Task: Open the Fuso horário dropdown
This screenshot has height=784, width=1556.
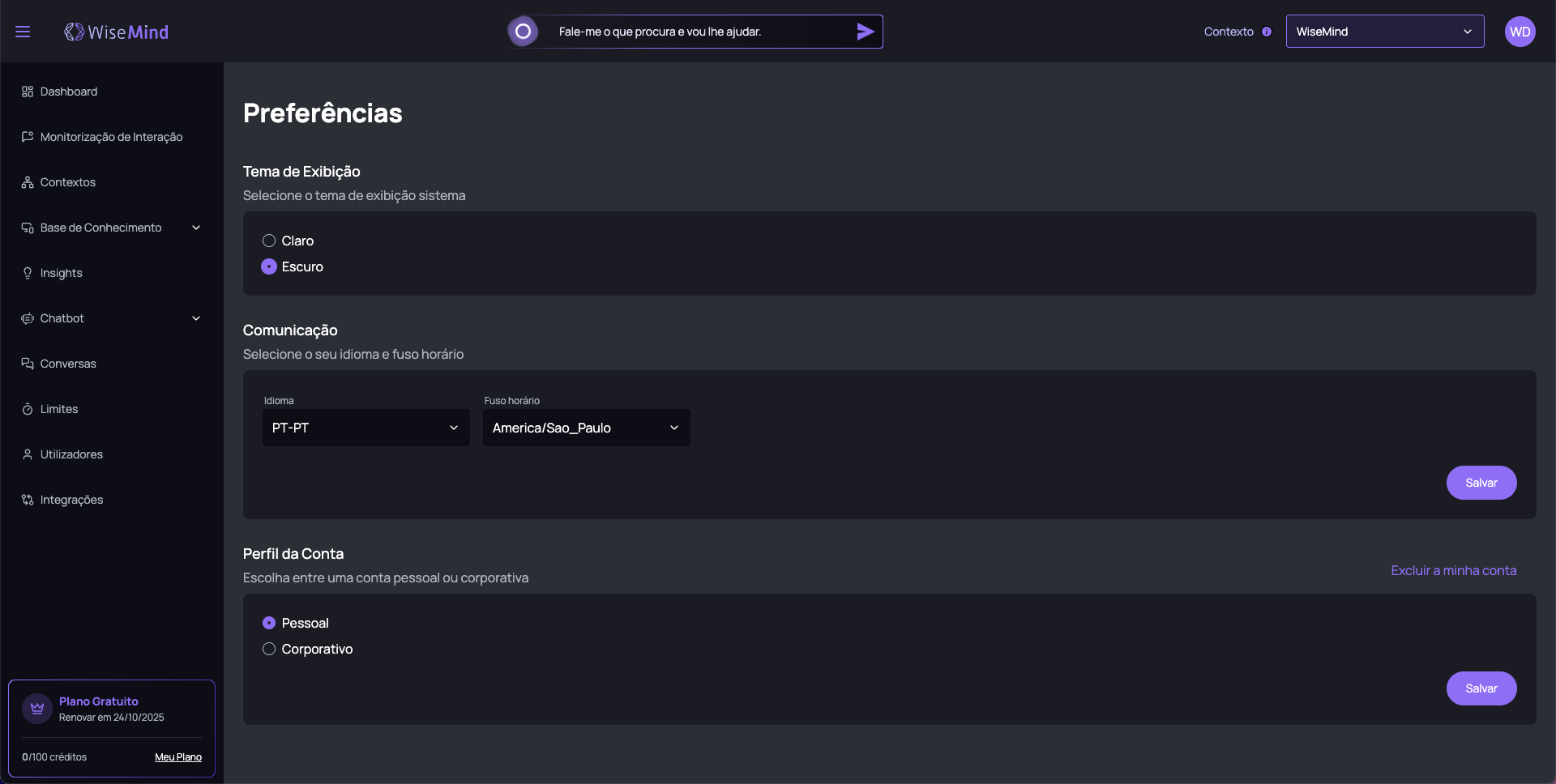Action: pos(586,428)
